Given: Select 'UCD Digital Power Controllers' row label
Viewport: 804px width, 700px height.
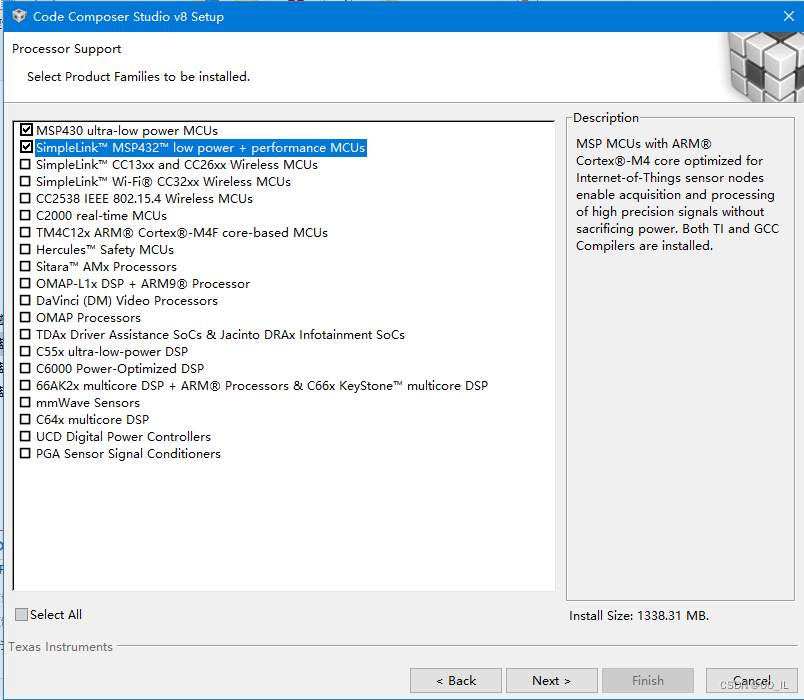Looking at the screenshot, I should pyautogui.click(x=123, y=436).
